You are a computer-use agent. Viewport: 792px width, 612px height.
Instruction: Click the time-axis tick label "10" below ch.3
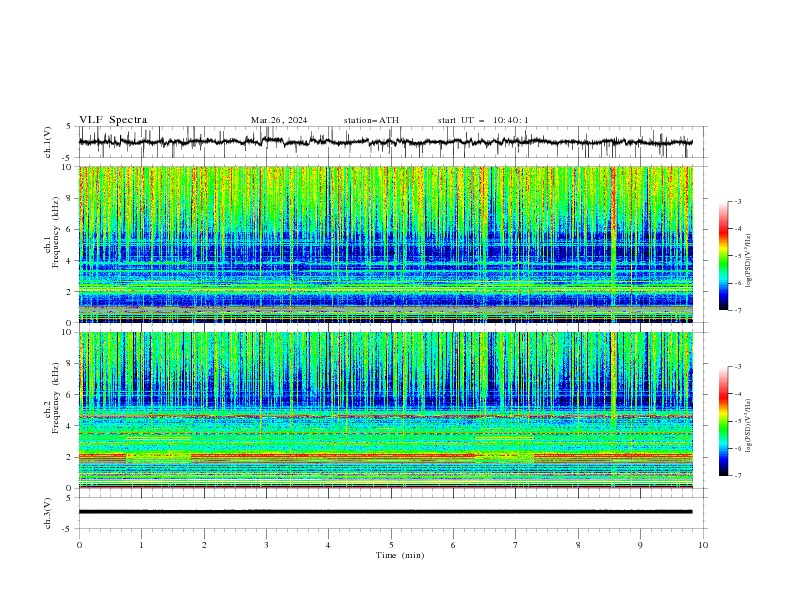click(x=703, y=545)
